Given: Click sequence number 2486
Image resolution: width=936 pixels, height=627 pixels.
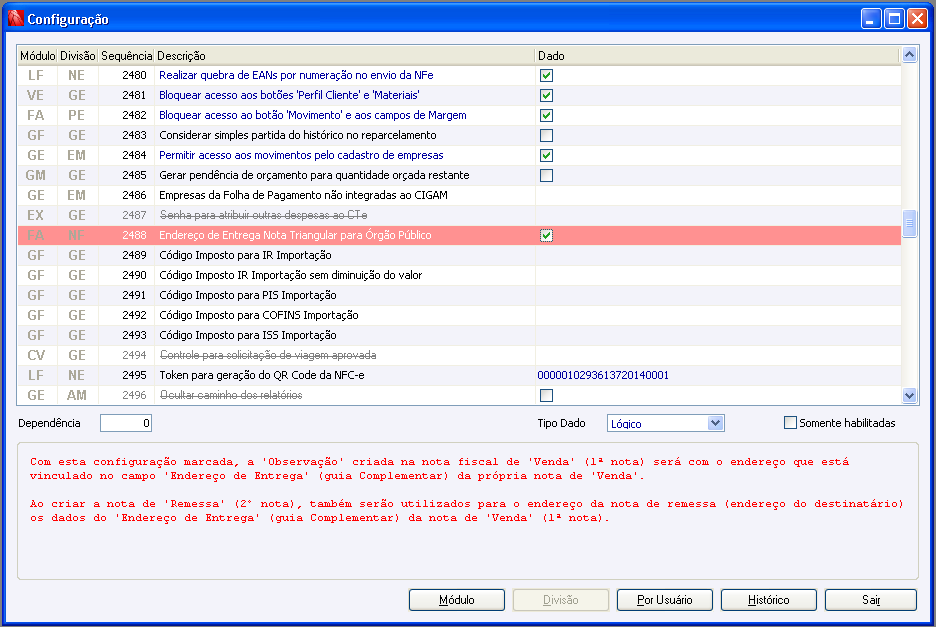Looking at the screenshot, I should (134, 195).
